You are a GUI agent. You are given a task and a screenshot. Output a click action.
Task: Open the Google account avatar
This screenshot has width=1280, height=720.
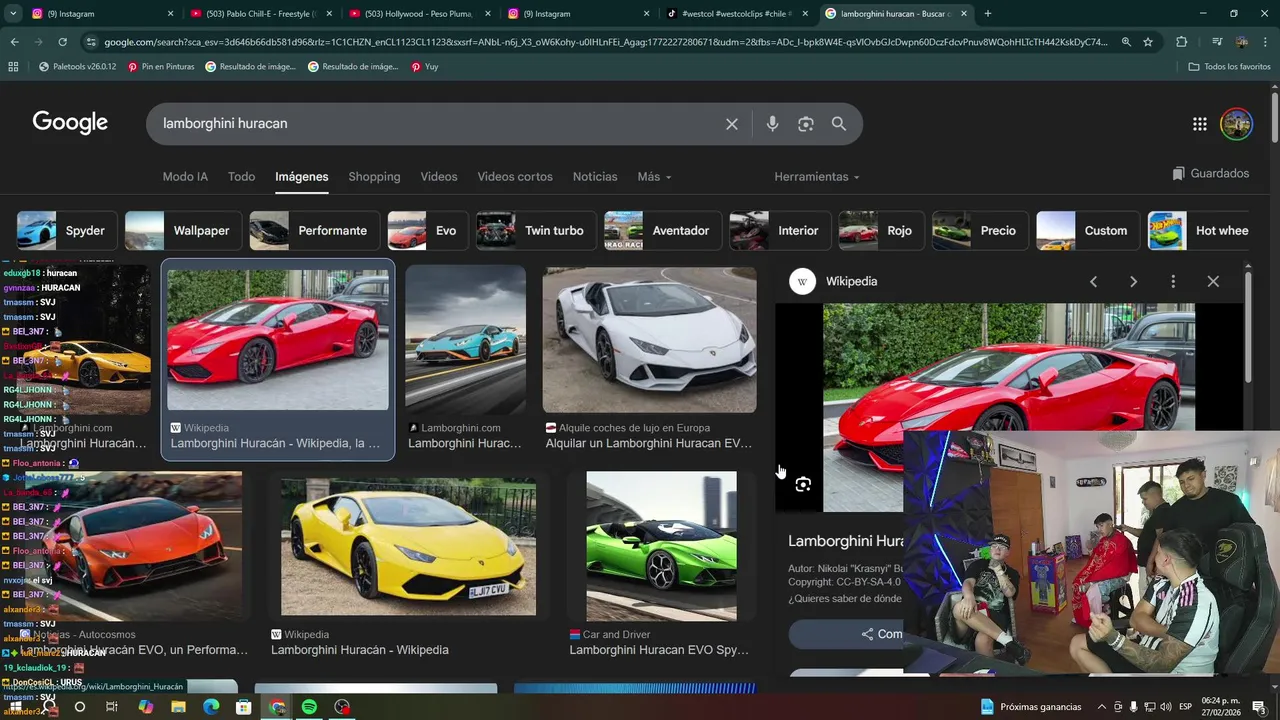(1236, 124)
